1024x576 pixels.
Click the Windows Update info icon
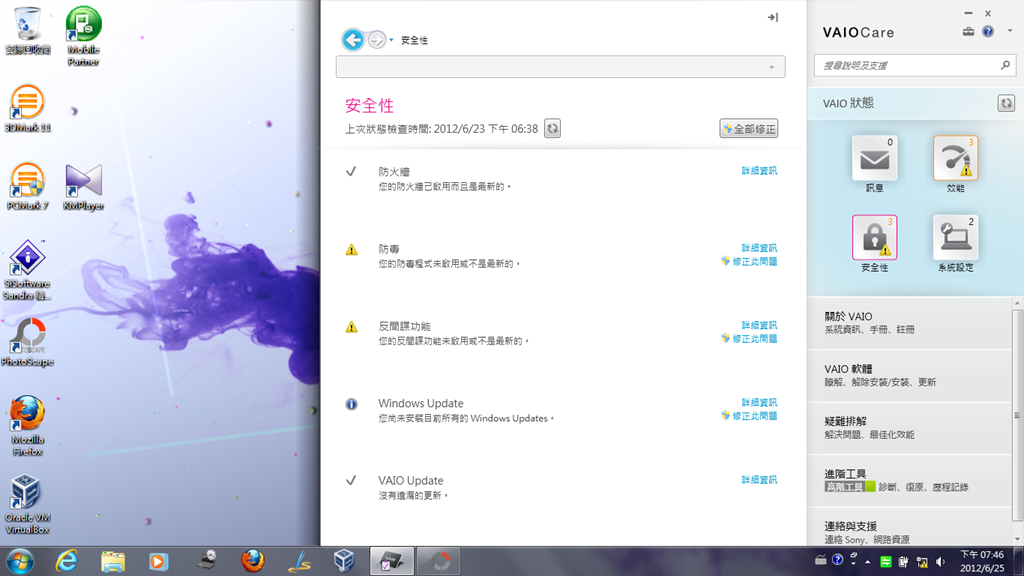[x=351, y=404]
